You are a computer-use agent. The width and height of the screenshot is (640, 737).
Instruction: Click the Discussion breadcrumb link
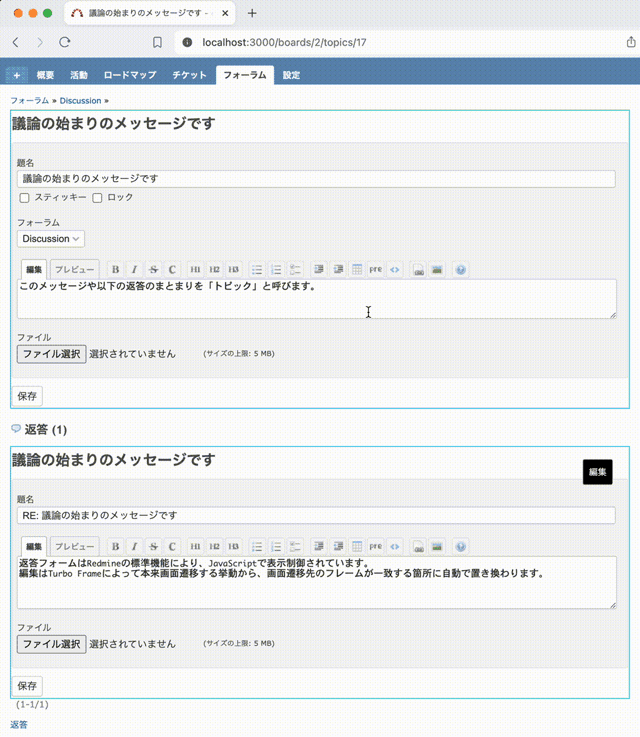tap(81, 101)
